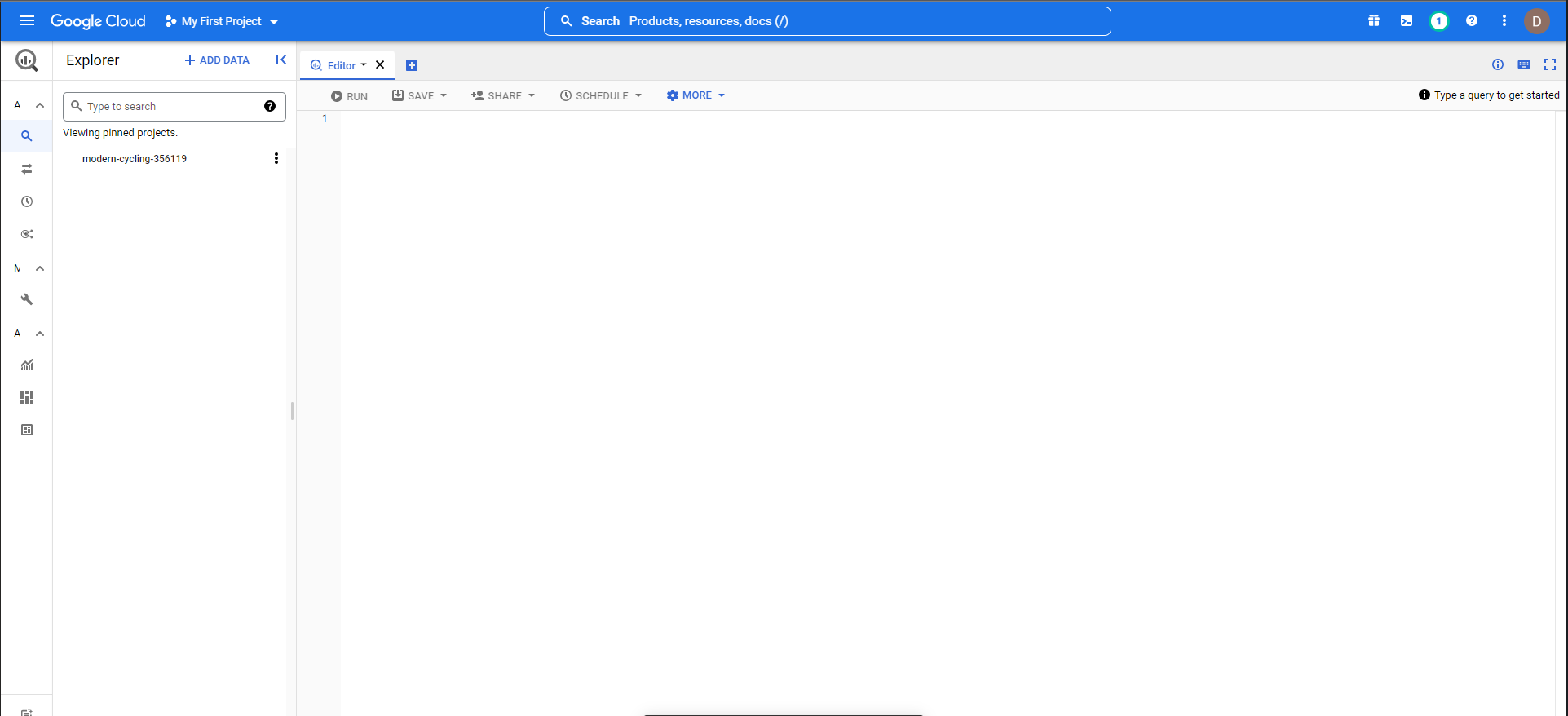Open the SHARE dropdown

(x=503, y=95)
